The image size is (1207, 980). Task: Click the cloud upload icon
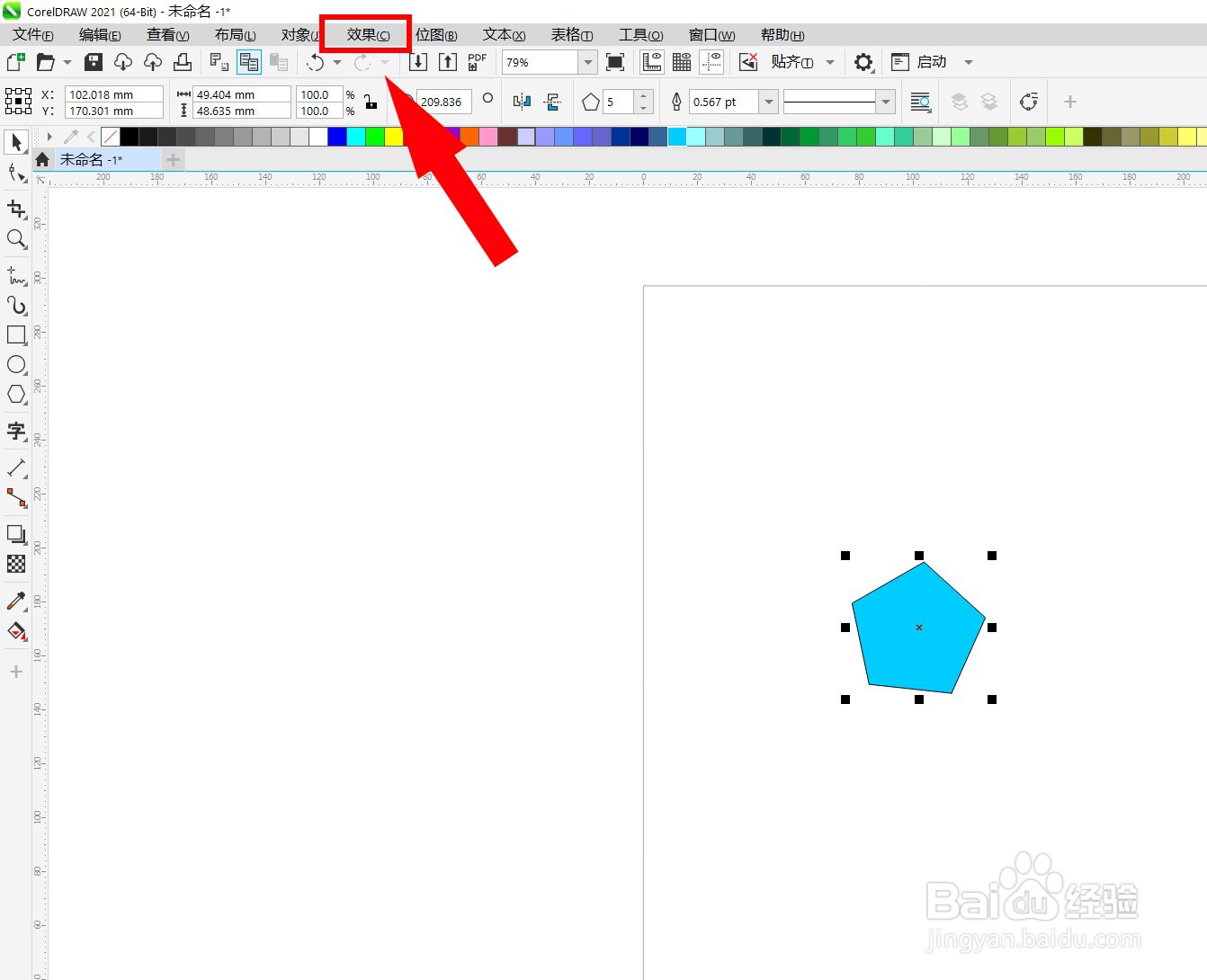[153, 62]
